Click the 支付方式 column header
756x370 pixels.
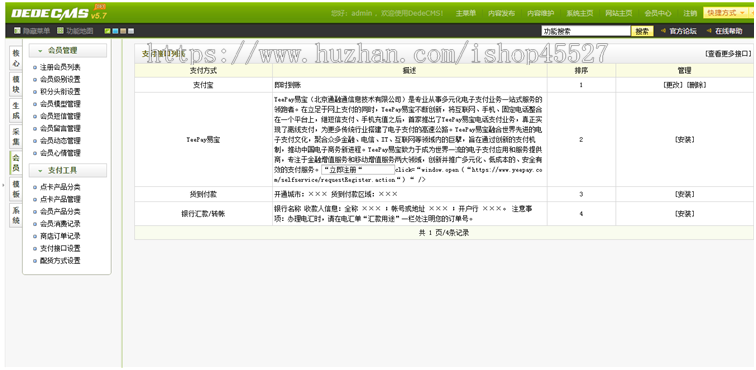[x=203, y=70]
